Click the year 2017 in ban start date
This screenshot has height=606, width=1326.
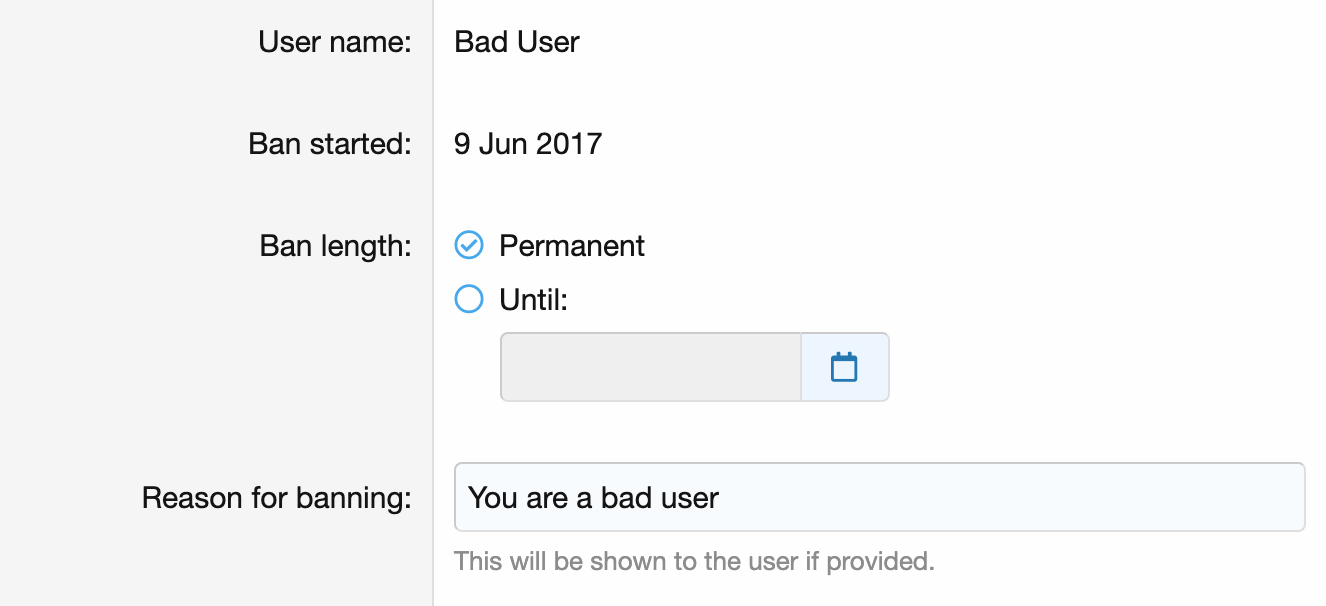click(x=569, y=144)
